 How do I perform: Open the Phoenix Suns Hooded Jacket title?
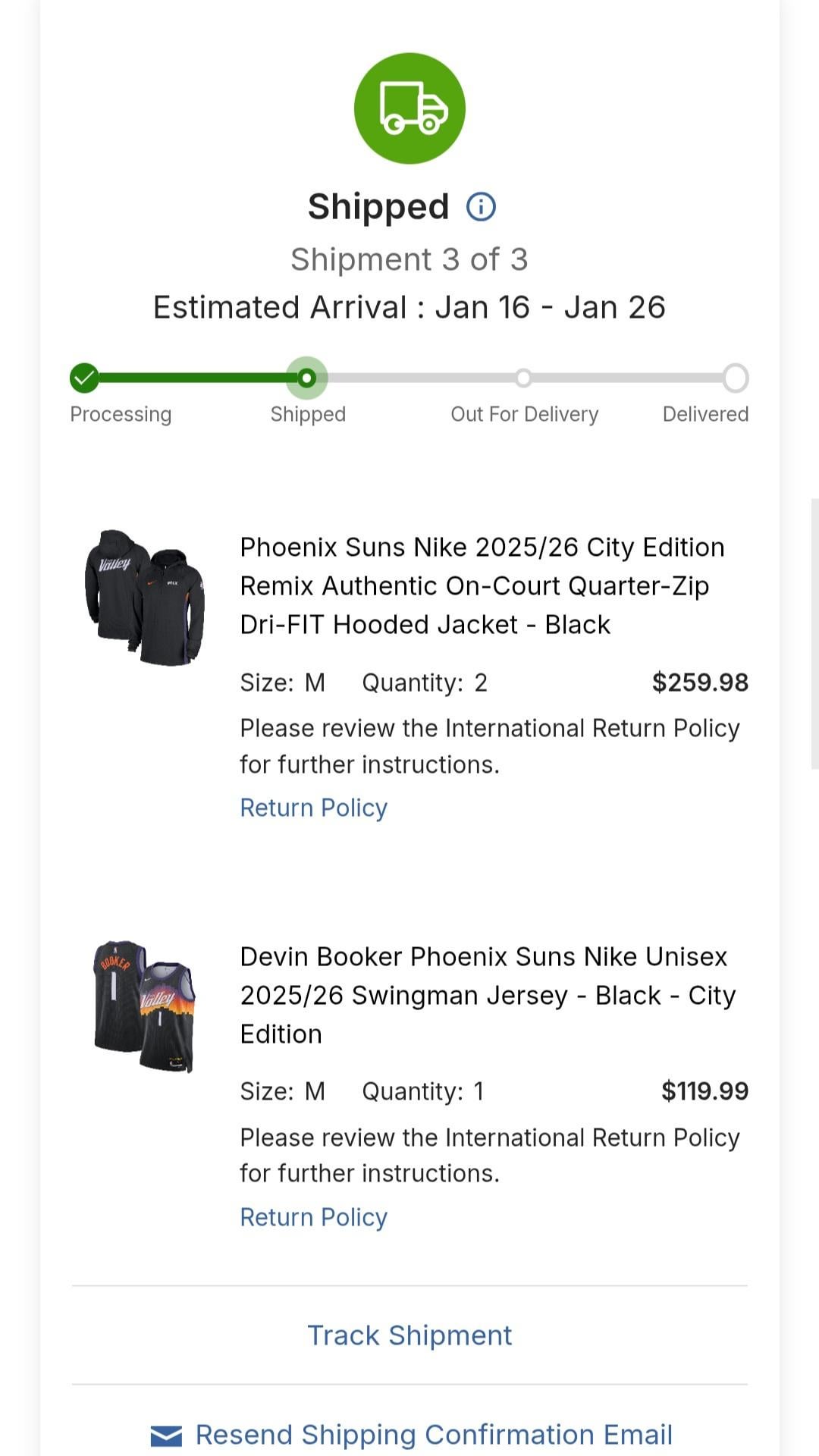tap(482, 585)
